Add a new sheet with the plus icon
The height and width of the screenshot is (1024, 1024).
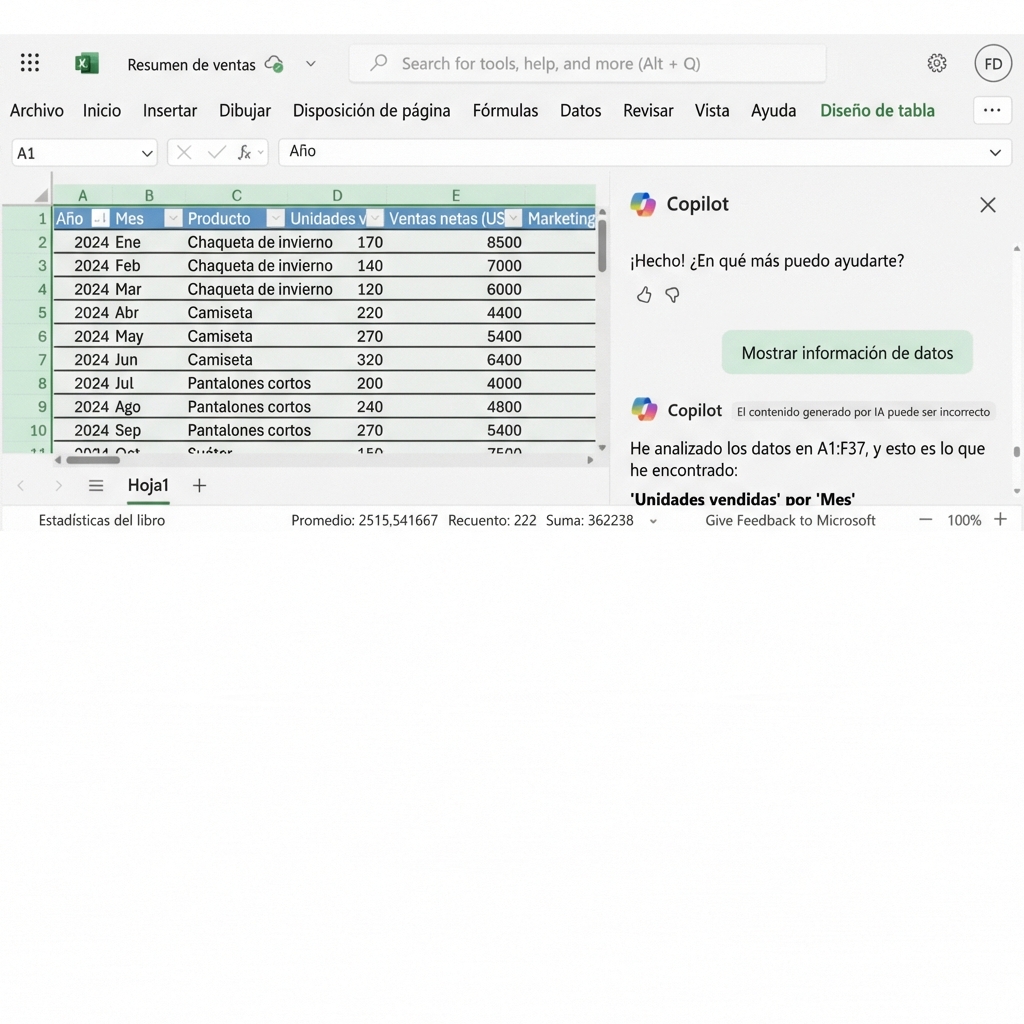point(198,485)
